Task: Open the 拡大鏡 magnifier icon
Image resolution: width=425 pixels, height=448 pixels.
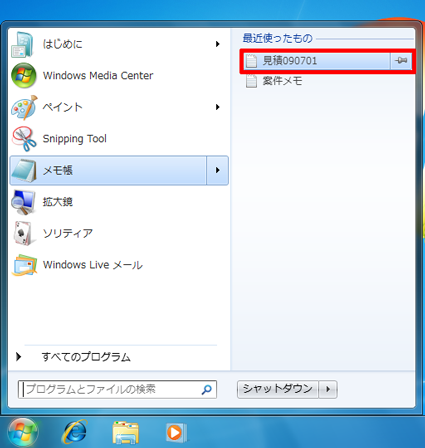Action: (x=23, y=202)
